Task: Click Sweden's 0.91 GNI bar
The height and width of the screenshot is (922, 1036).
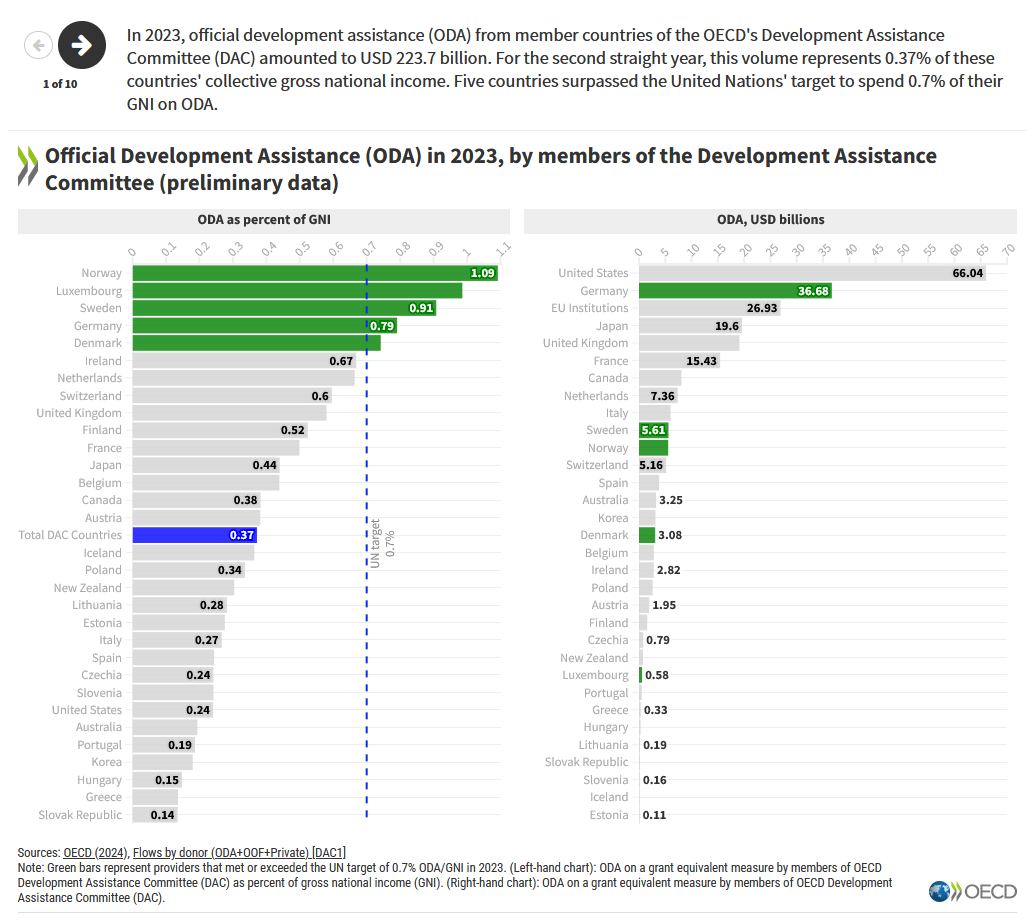Action: [284, 308]
